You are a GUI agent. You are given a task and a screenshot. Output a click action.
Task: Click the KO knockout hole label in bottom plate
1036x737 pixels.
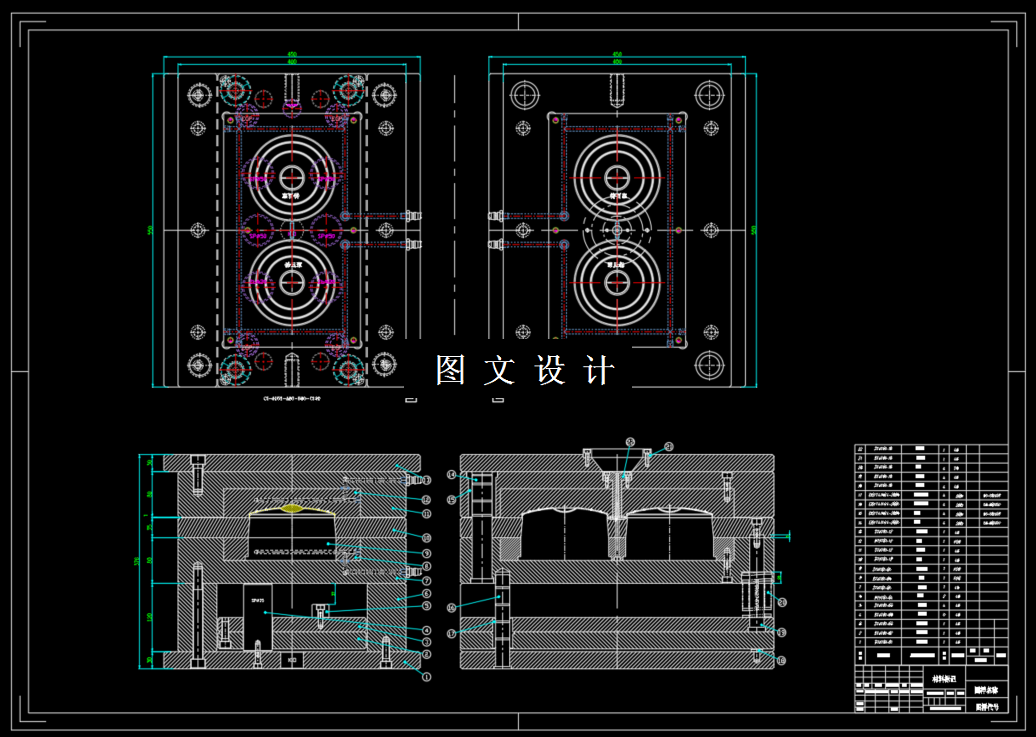coord(292,659)
